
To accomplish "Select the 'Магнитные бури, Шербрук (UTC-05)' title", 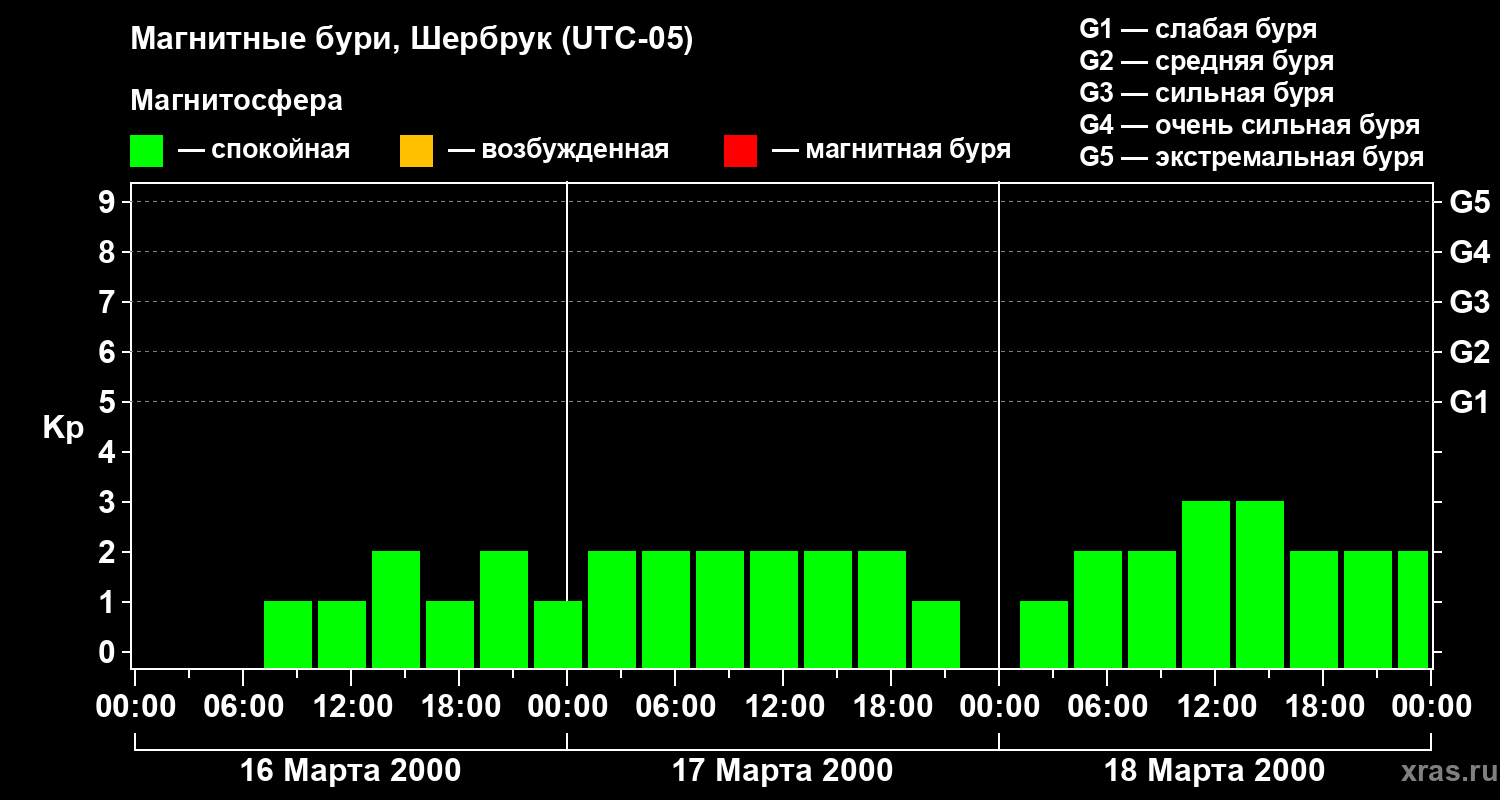I will (411, 41).
